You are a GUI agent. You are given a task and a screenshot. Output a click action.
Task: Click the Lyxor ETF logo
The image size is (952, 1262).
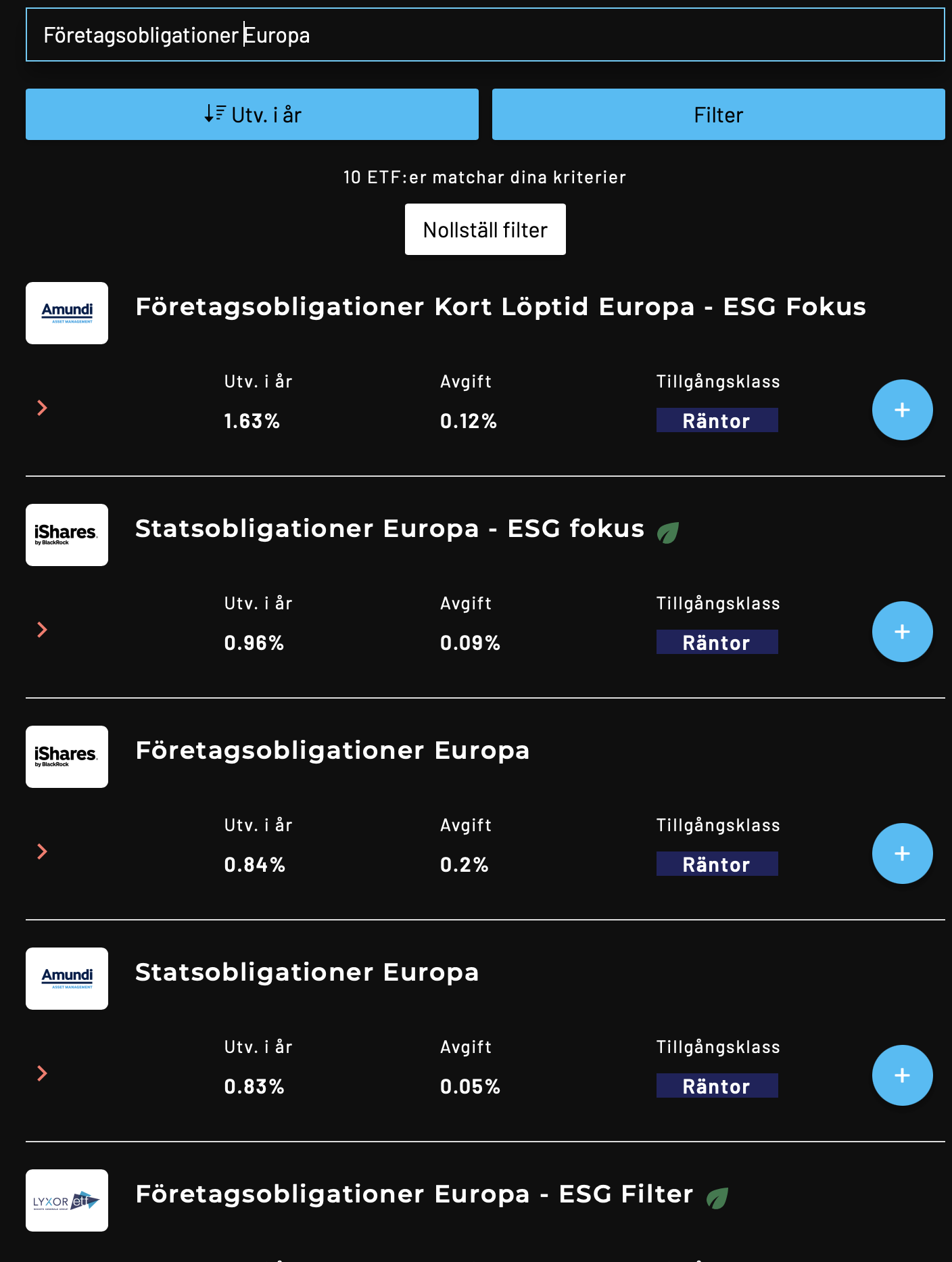pos(67,1200)
